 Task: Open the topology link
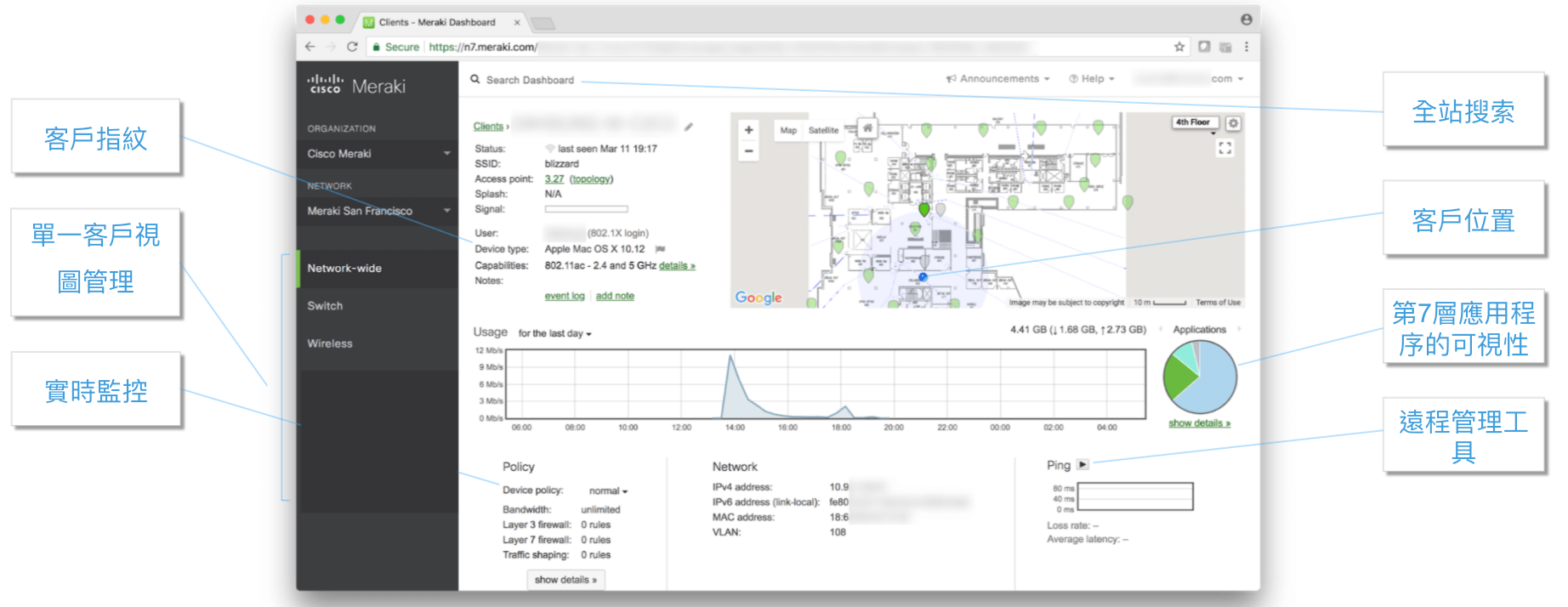(591, 179)
